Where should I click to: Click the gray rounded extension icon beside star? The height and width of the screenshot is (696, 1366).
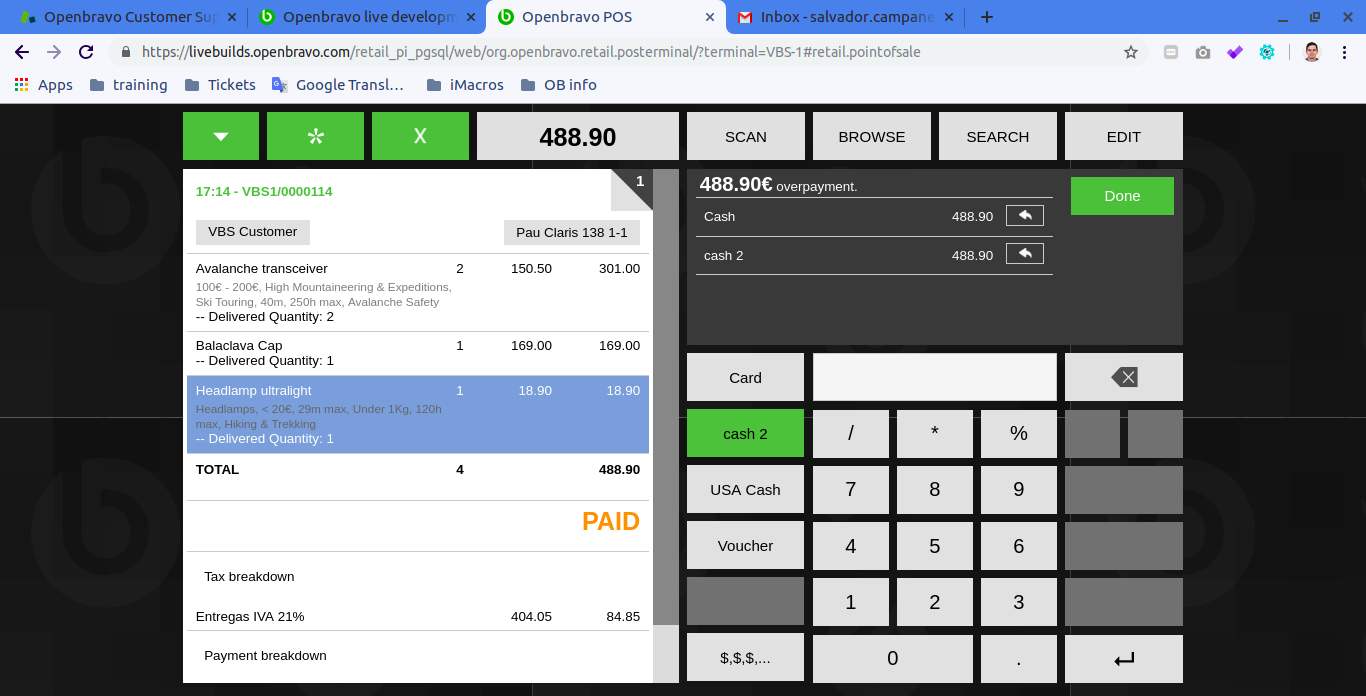click(x=1171, y=52)
